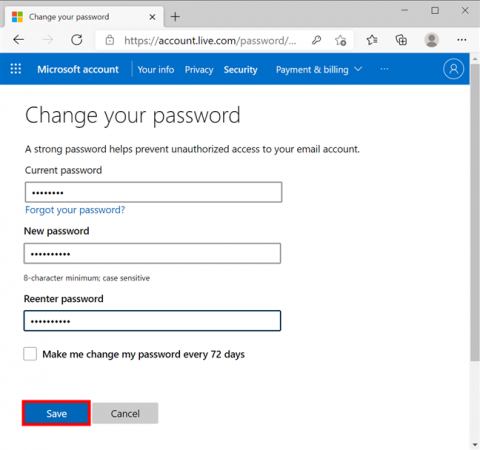480x450 pixels.
Task: Open the Collections icon
Action: [x=401, y=40]
